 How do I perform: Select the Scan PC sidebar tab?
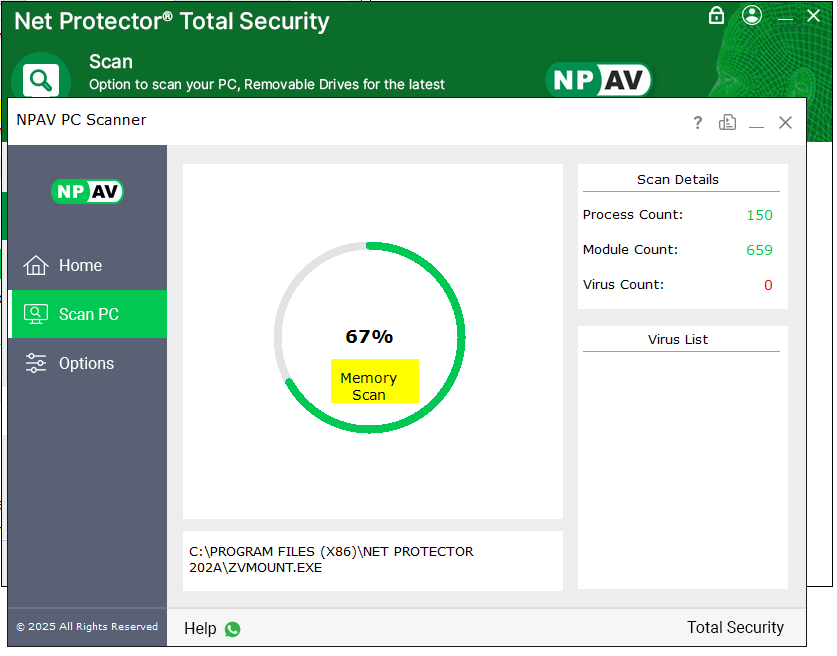tap(88, 314)
